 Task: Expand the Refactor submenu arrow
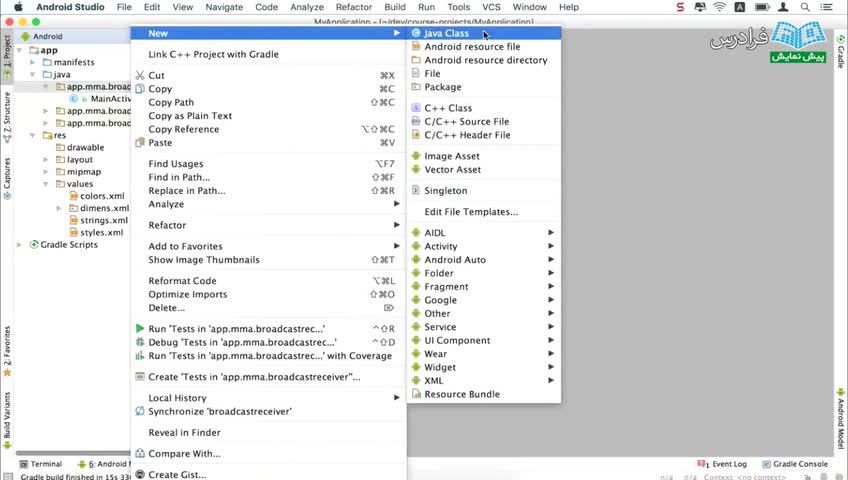396,225
